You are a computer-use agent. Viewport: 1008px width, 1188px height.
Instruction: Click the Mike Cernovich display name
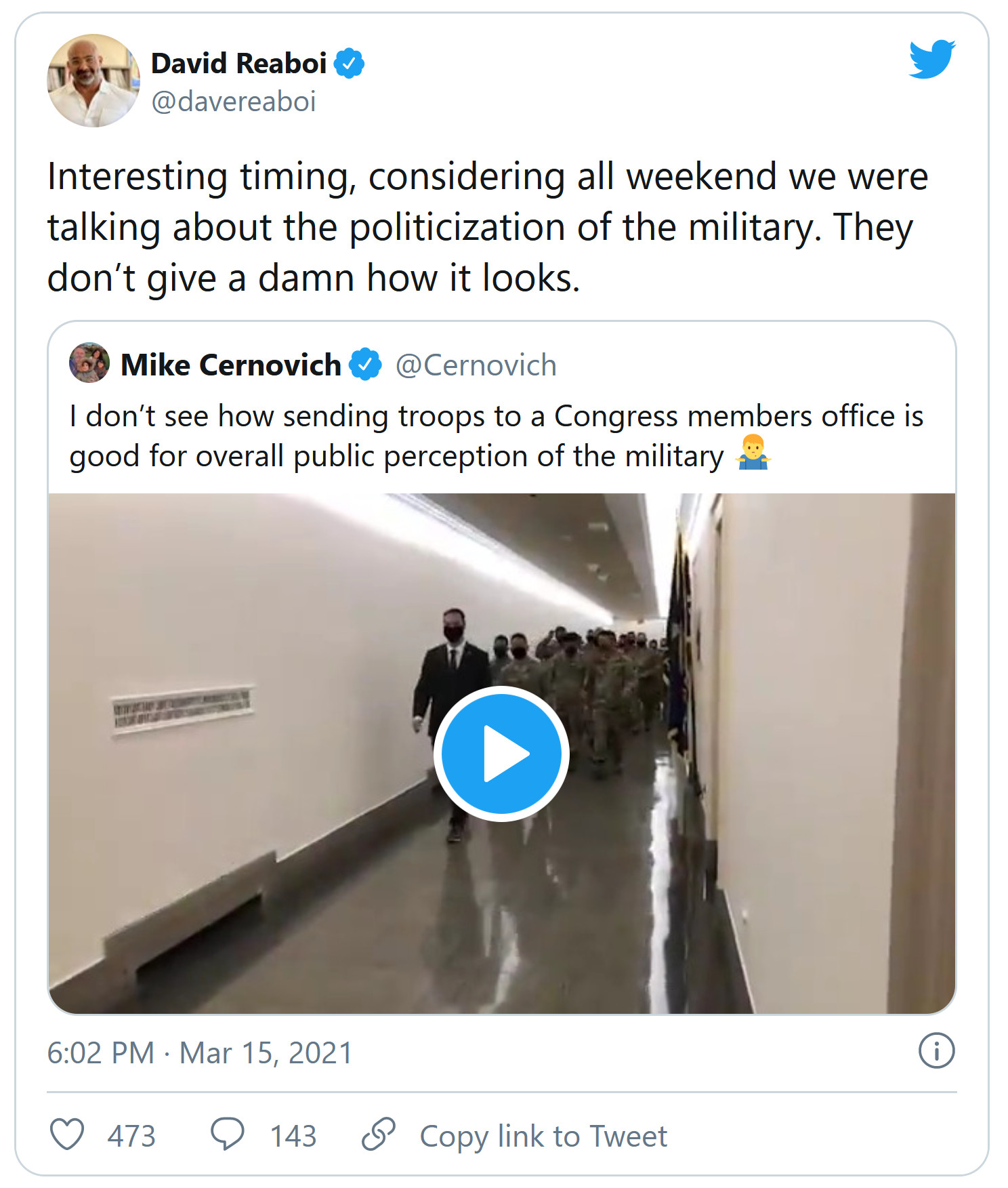pos(230,365)
